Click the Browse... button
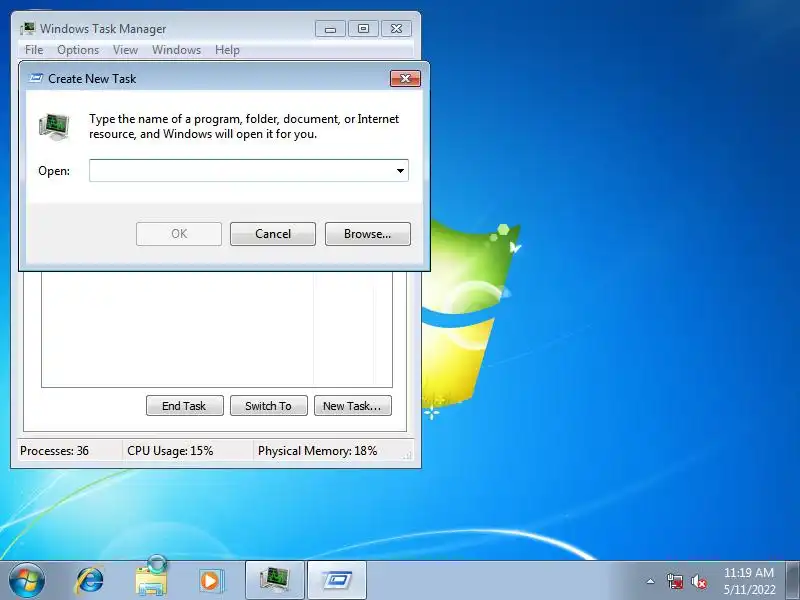This screenshot has width=800, height=600. [x=368, y=234]
